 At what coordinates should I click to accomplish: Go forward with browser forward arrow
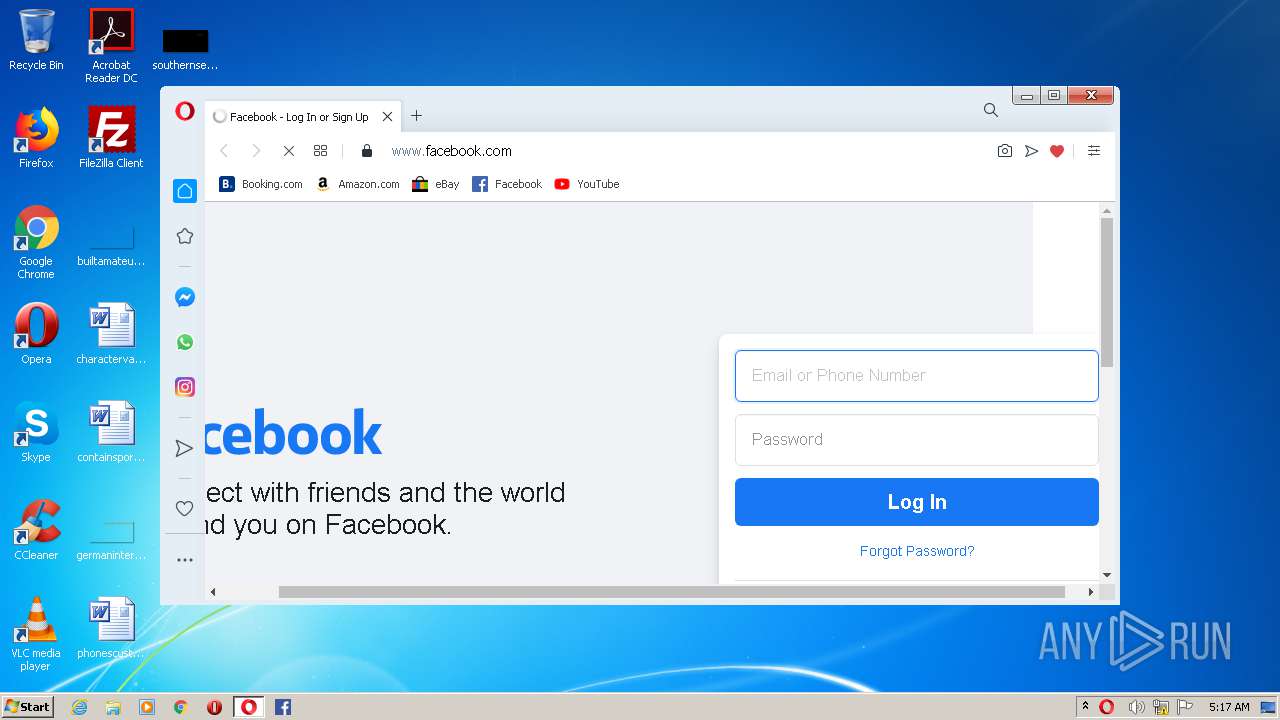tap(256, 151)
